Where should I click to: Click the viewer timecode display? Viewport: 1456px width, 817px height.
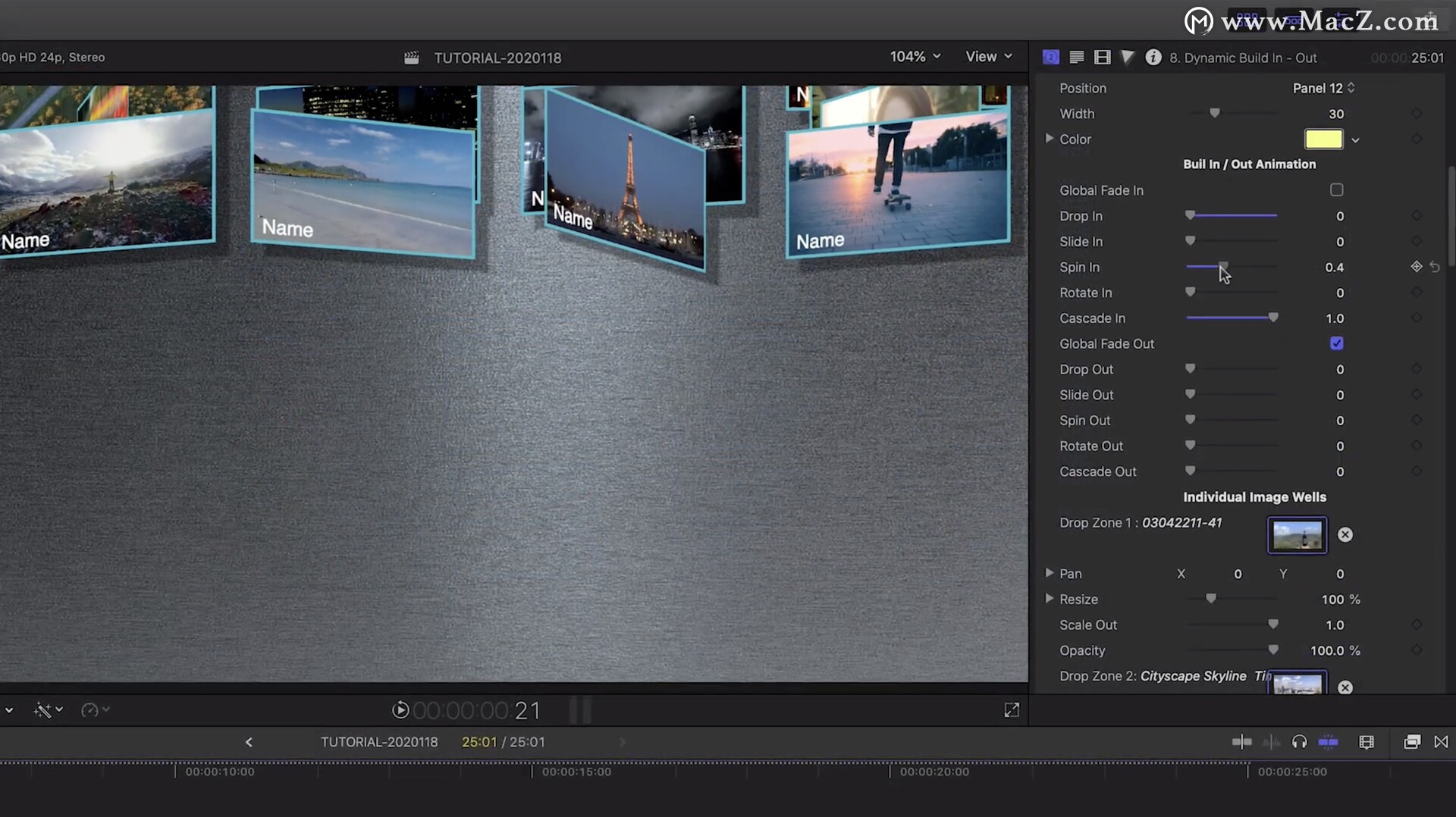point(476,710)
